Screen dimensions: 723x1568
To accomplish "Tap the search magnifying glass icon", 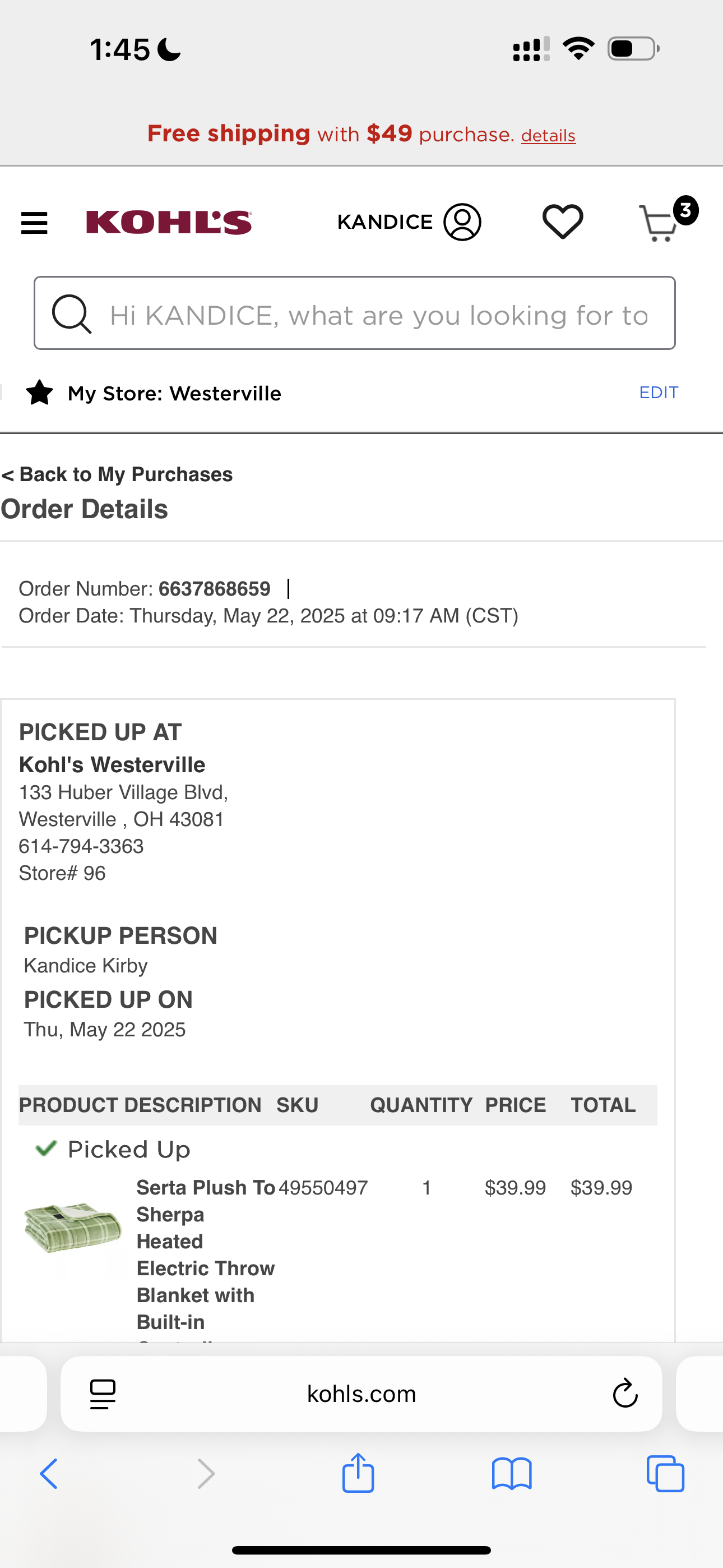I will coord(72,314).
